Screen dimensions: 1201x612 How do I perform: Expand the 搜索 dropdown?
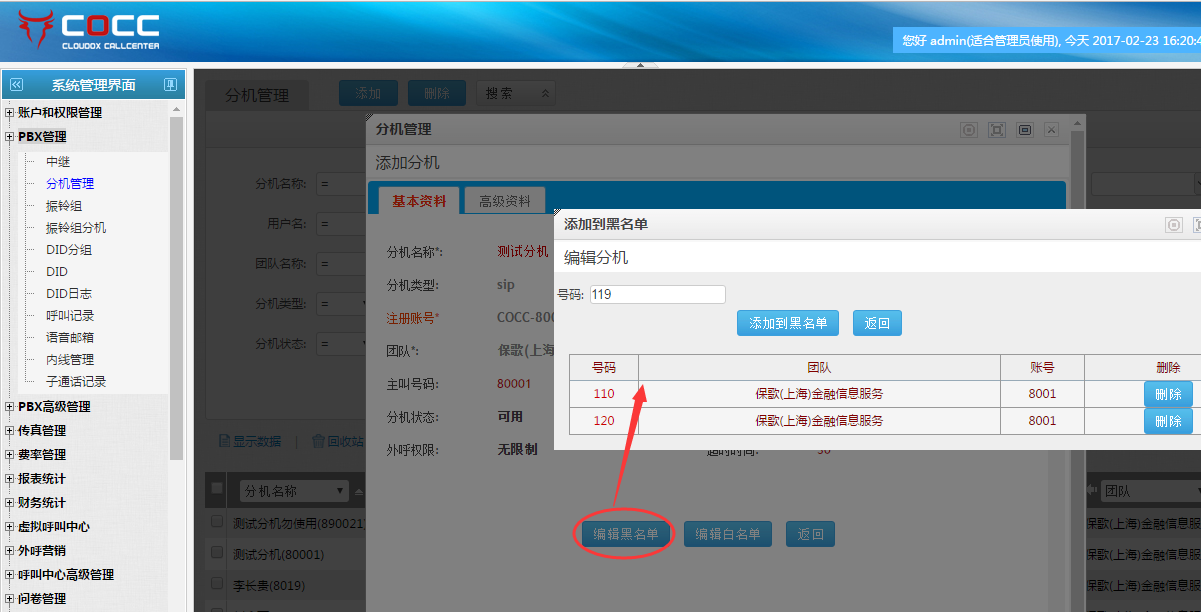click(x=545, y=93)
